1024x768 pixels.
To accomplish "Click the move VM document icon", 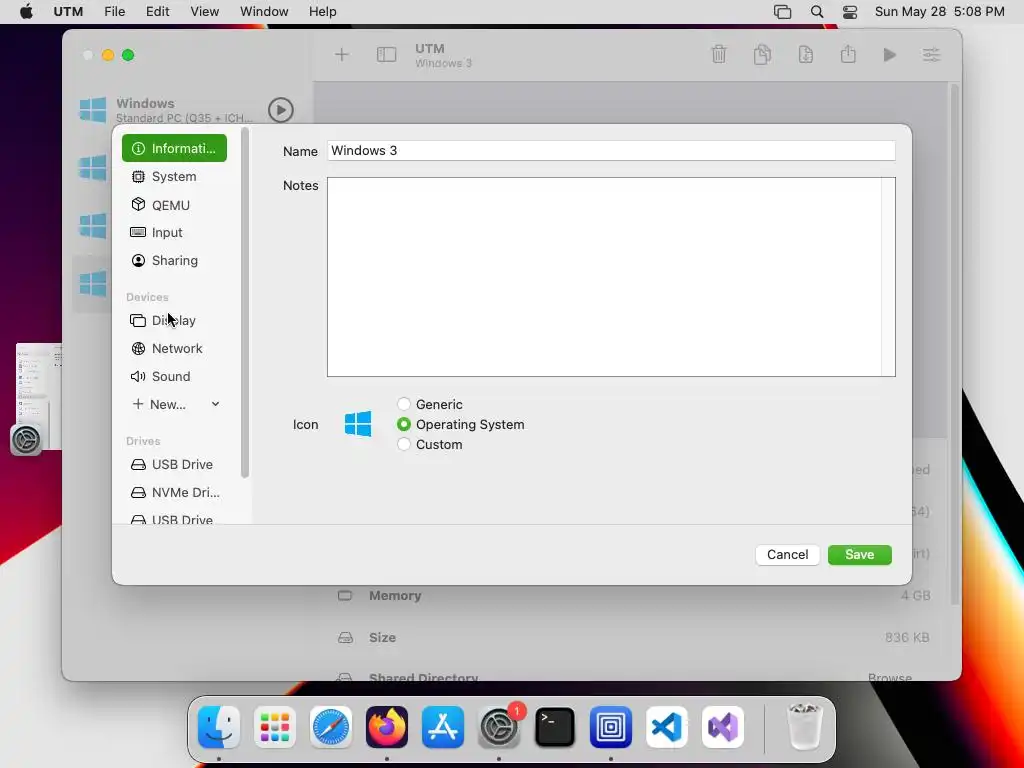I will 806,54.
